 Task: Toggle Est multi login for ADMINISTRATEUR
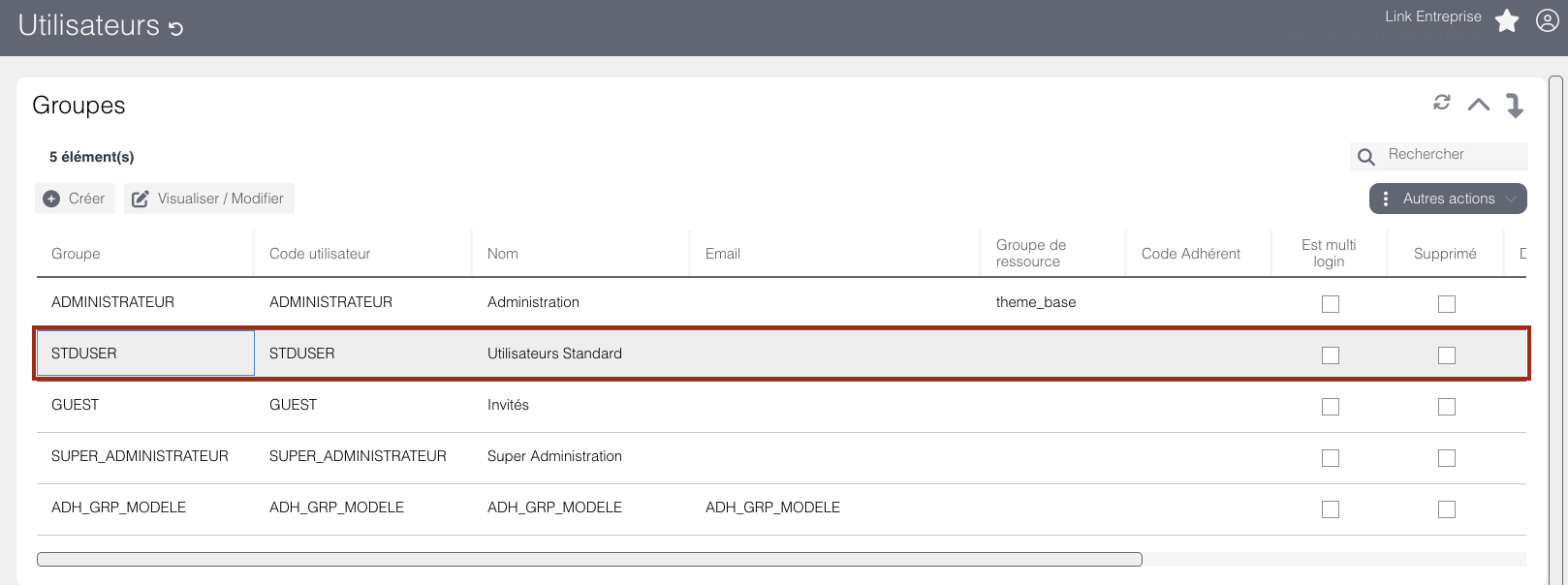click(x=1331, y=304)
